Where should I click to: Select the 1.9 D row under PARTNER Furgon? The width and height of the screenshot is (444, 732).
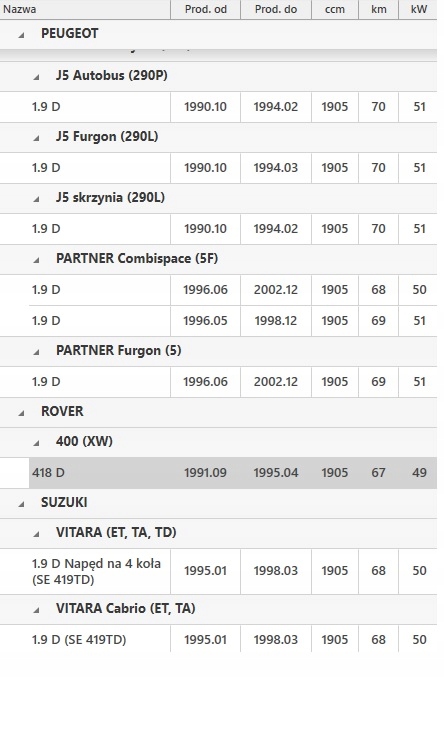(x=218, y=382)
